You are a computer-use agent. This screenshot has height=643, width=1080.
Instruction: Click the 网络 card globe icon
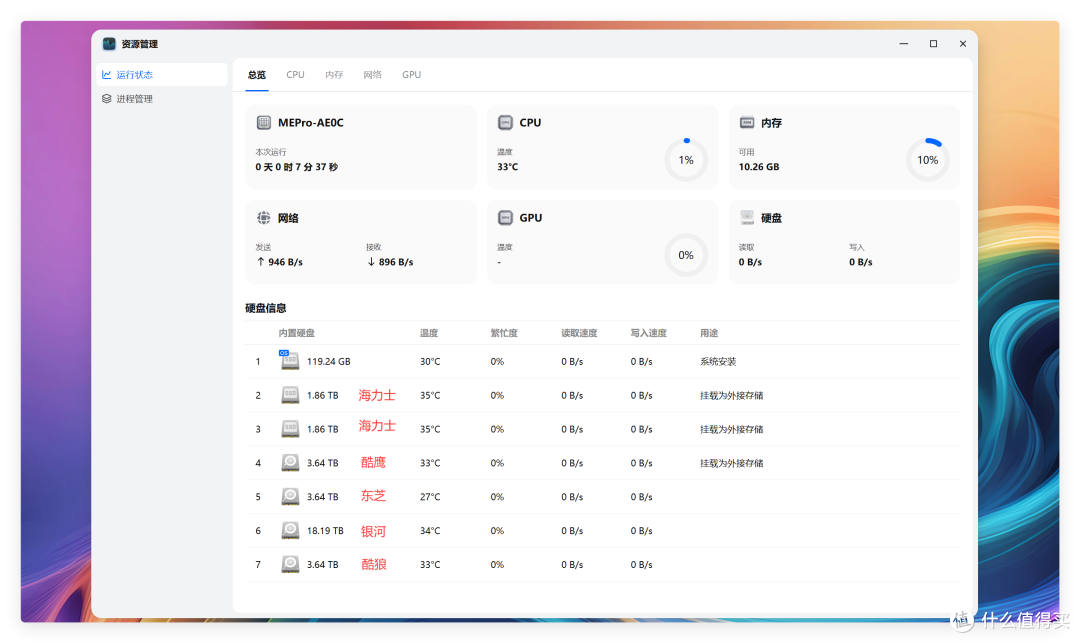(264, 218)
